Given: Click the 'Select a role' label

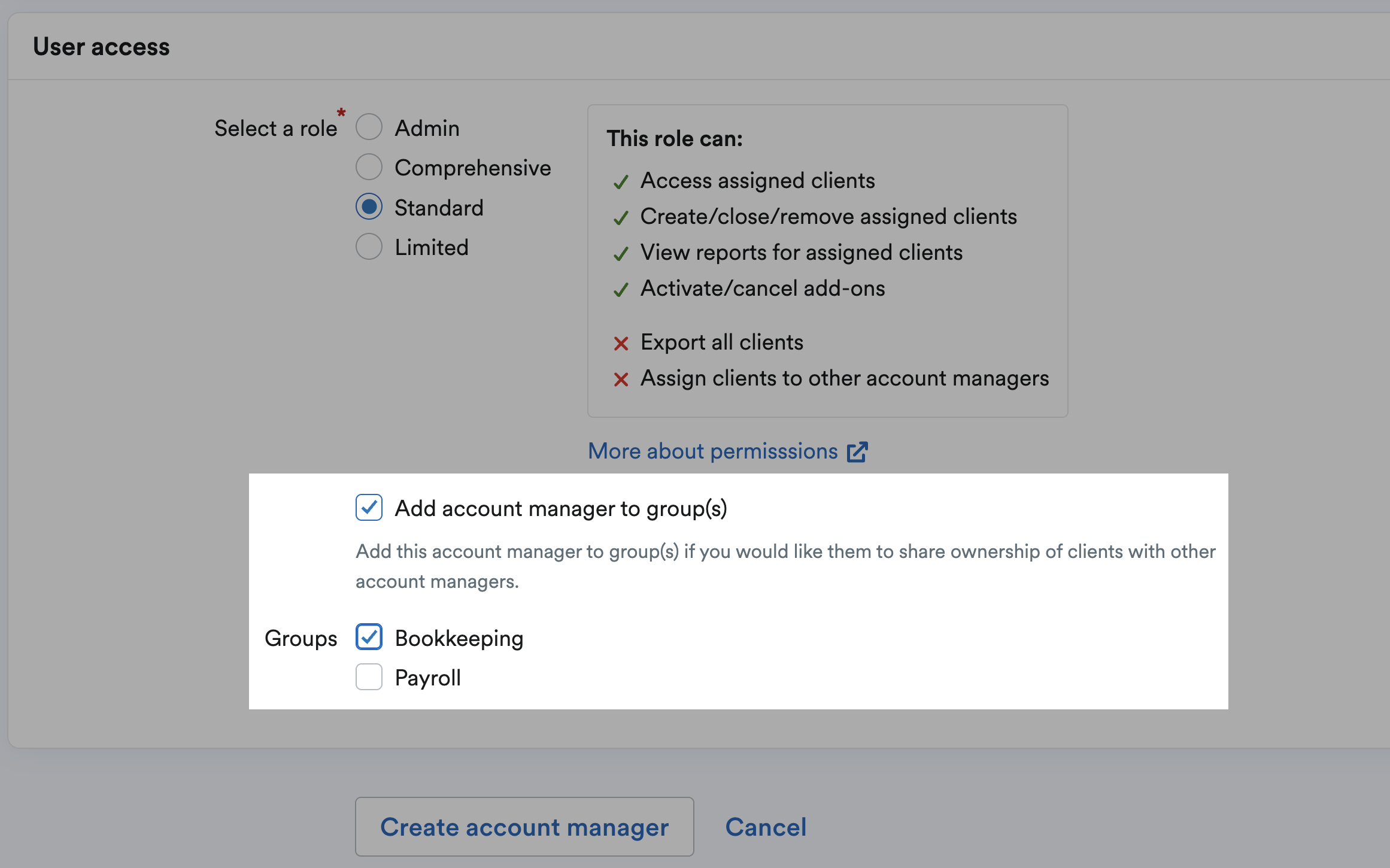Looking at the screenshot, I should pyautogui.click(x=276, y=128).
